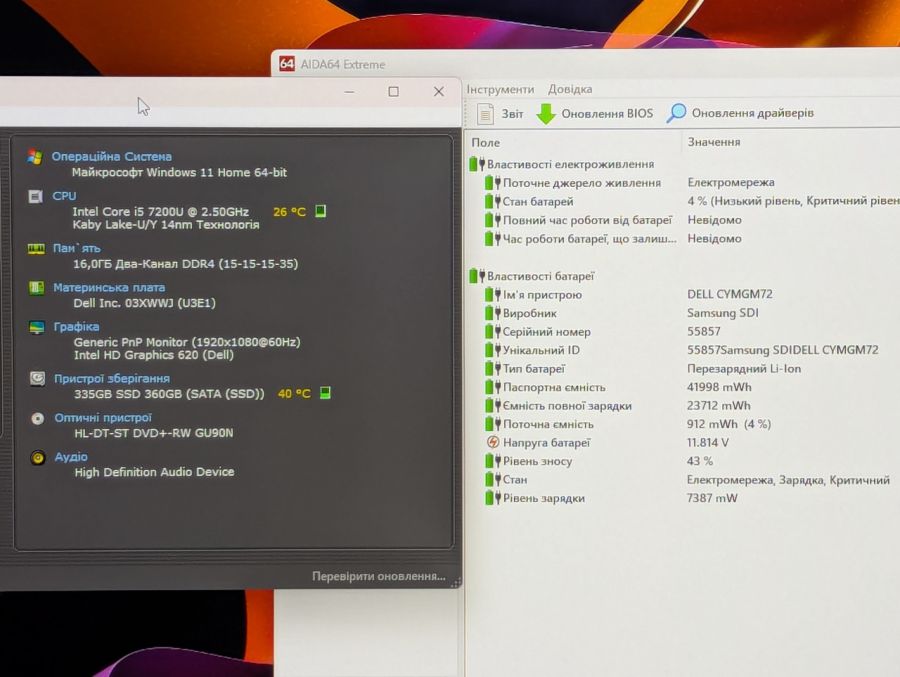The image size is (900, 677).
Task: Select the Поточна ємність row
Action: [x=683, y=424]
